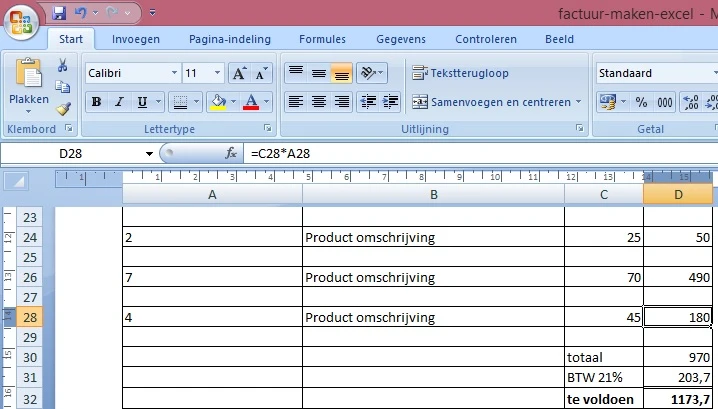Apply percent style to the cell

pos(642,102)
